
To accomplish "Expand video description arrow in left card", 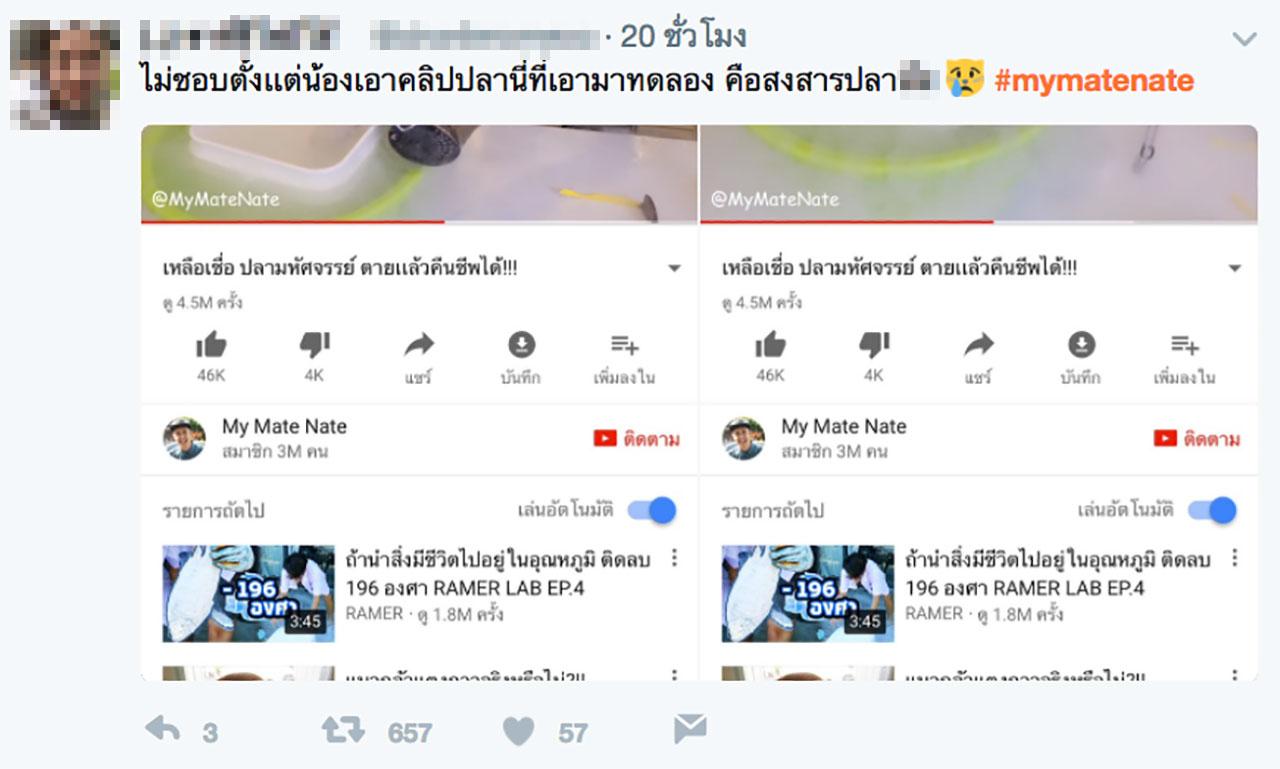I will coord(674,269).
